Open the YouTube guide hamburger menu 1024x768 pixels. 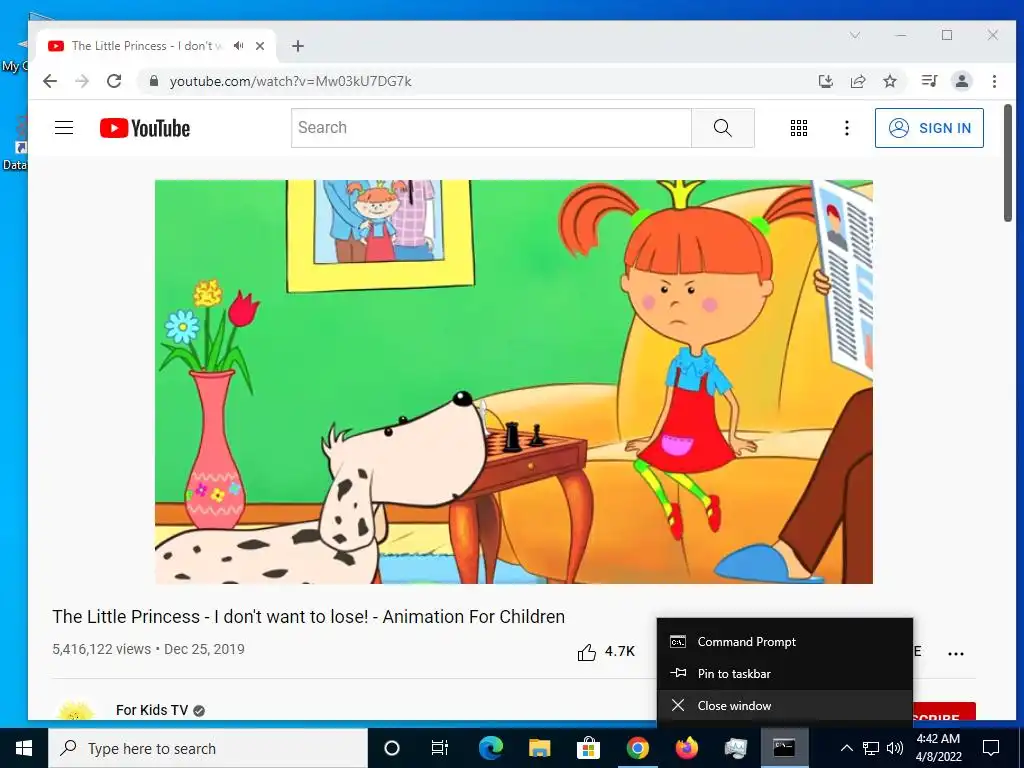pyautogui.click(x=64, y=128)
